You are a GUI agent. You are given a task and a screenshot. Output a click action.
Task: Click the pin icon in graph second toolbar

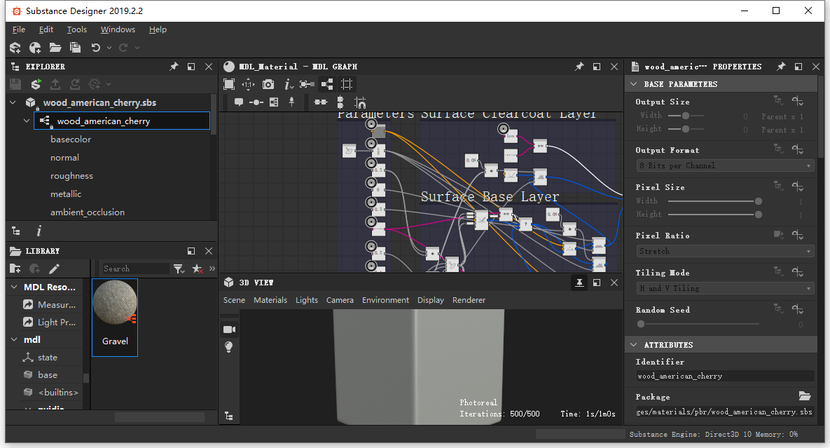coord(291,102)
